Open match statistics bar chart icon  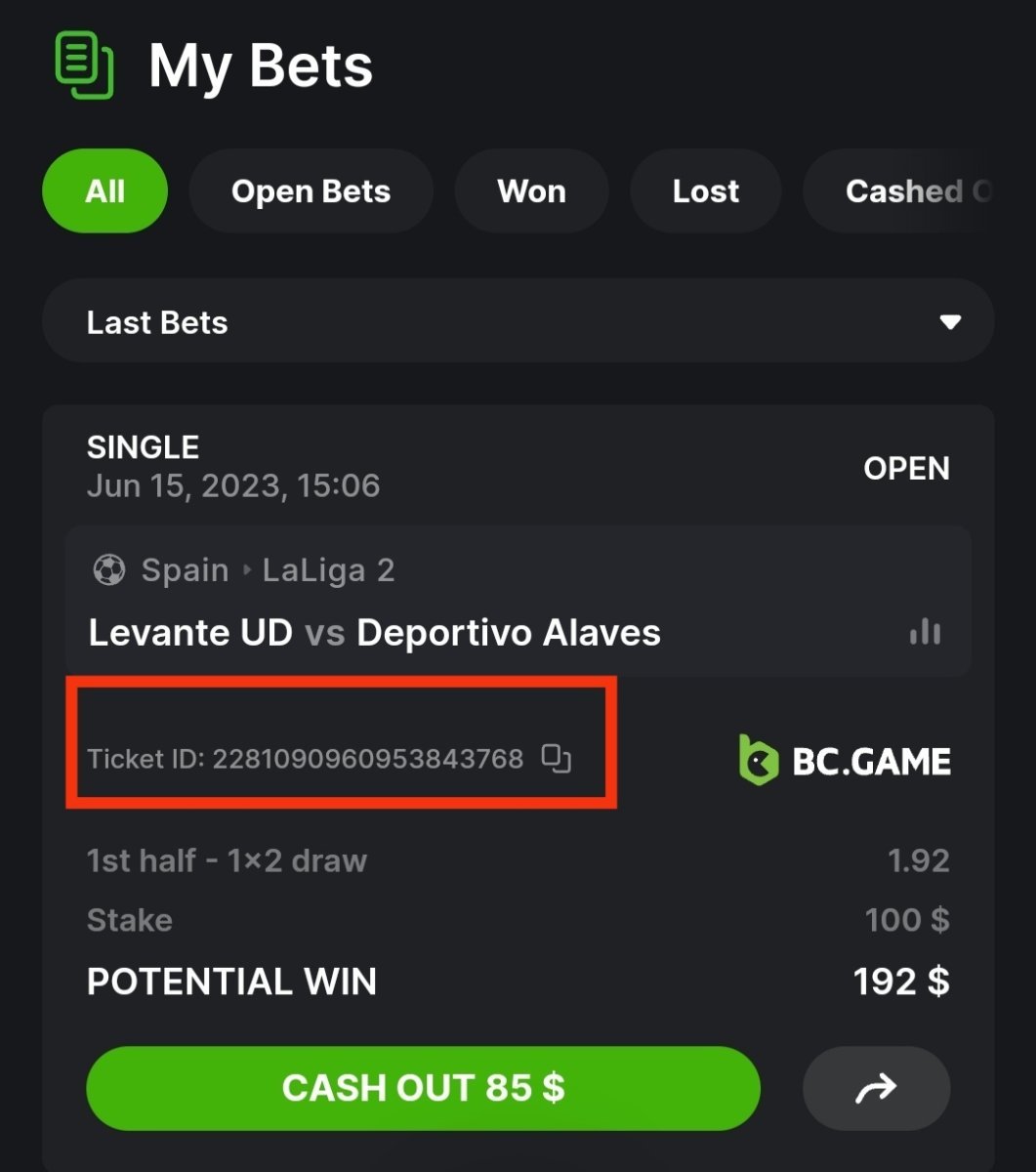coord(924,632)
